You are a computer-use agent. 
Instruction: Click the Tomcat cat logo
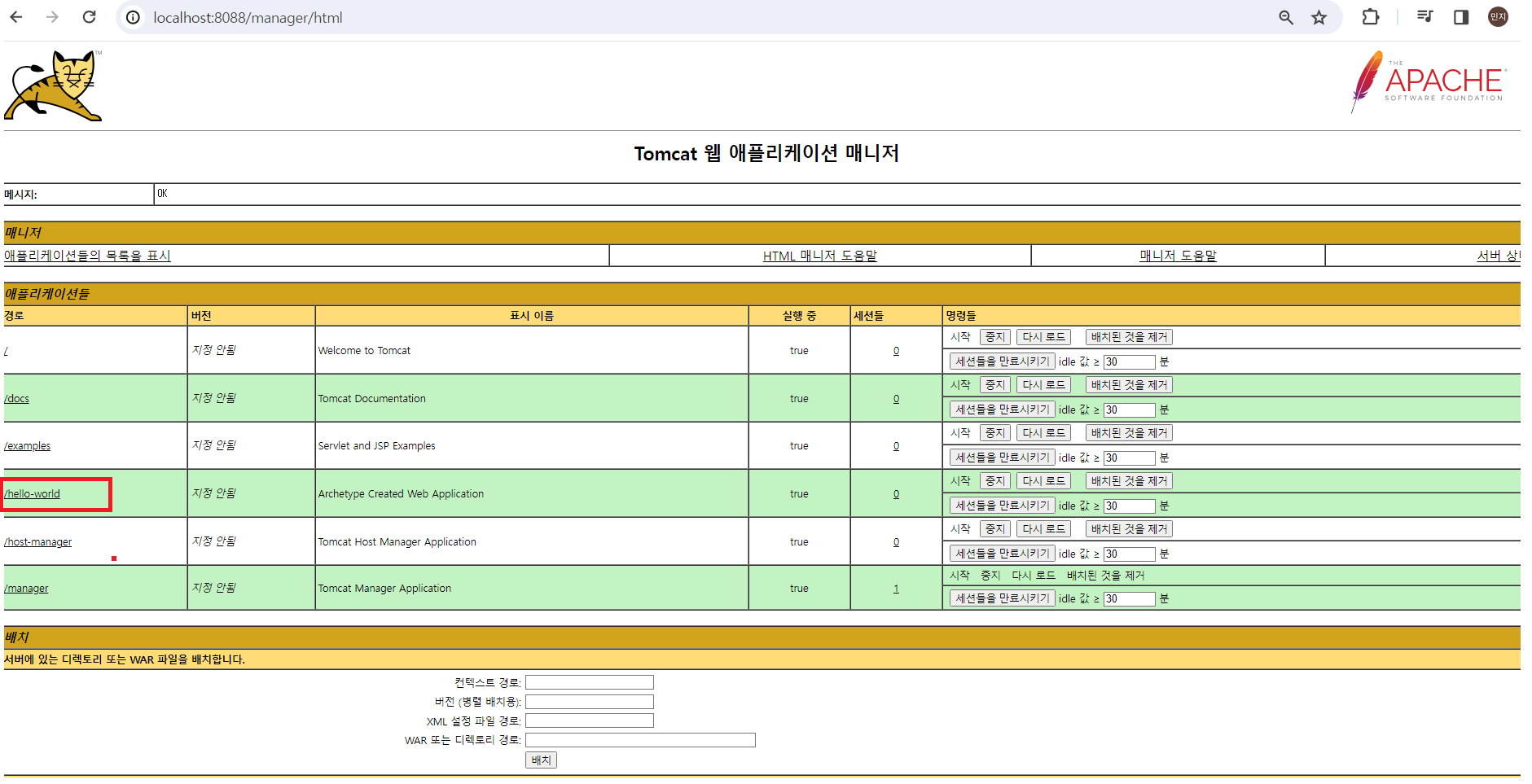[54, 85]
